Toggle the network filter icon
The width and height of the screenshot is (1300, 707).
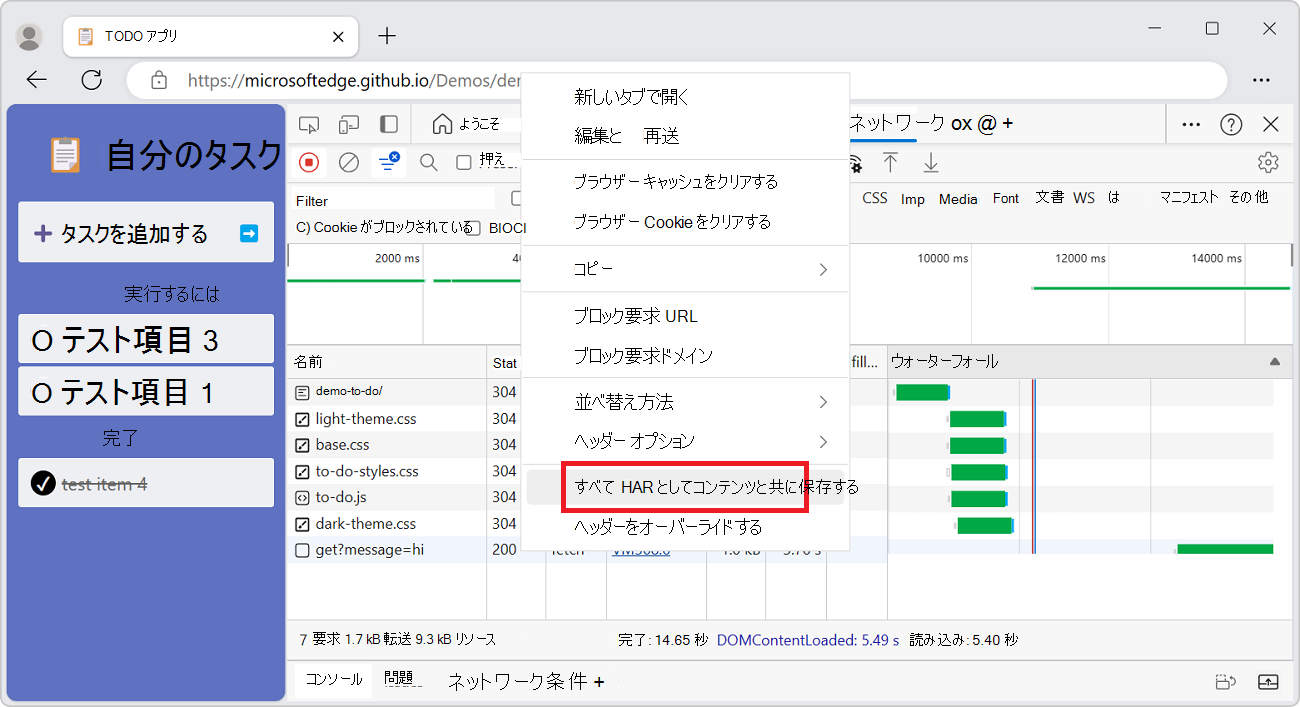[388, 162]
